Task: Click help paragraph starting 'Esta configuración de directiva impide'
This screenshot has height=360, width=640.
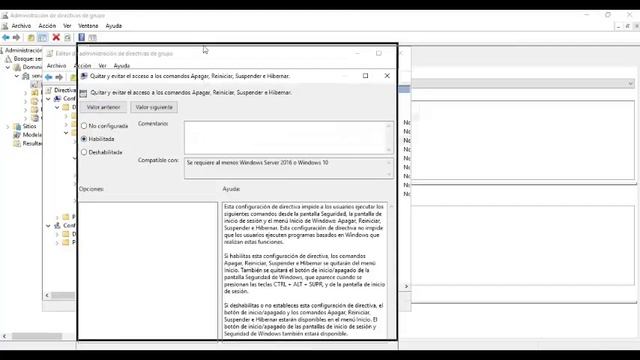Action: point(304,224)
